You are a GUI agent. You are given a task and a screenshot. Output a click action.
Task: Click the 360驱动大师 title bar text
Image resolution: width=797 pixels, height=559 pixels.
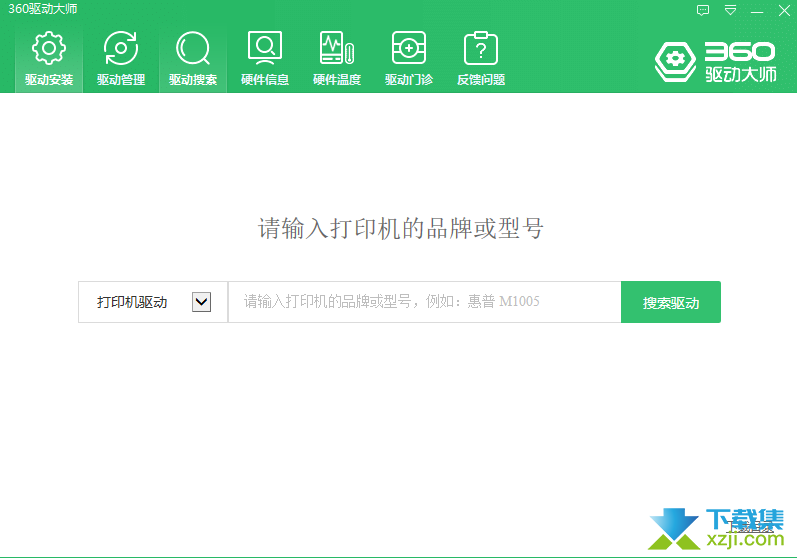click(x=43, y=9)
